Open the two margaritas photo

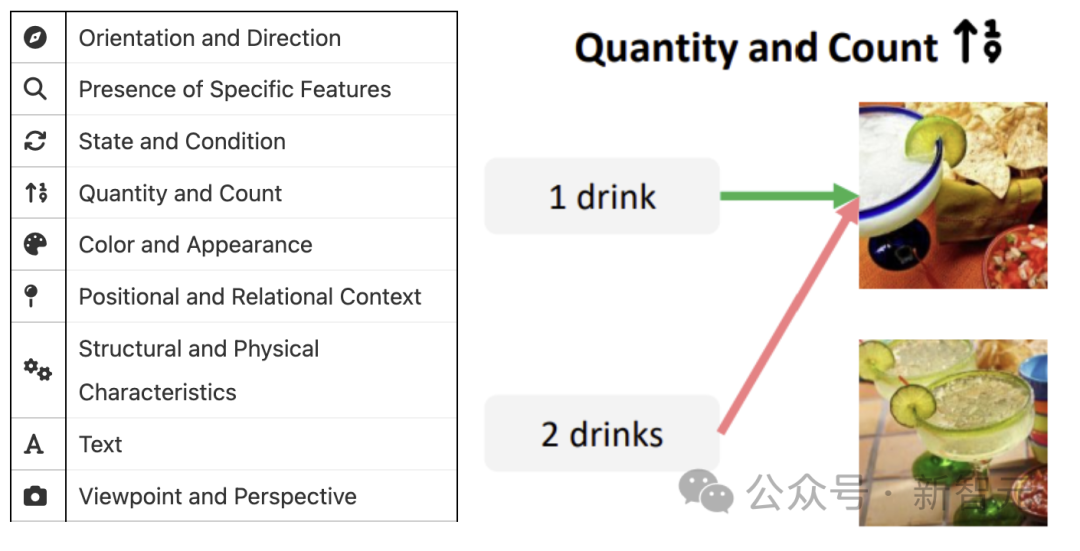coord(953,432)
